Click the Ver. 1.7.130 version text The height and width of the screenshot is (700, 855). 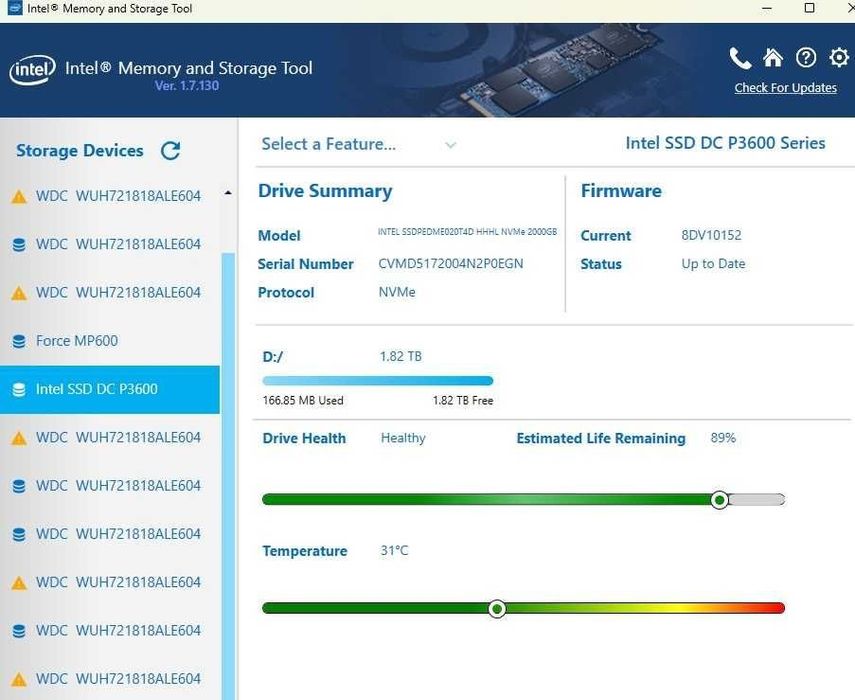(186, 86)
